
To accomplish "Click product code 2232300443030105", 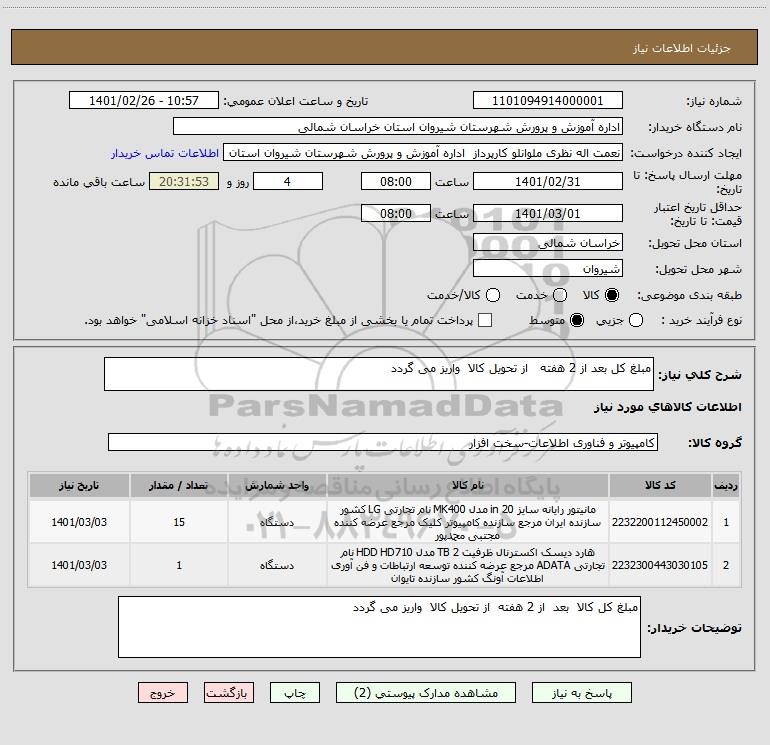I will (x=660, y=565).
